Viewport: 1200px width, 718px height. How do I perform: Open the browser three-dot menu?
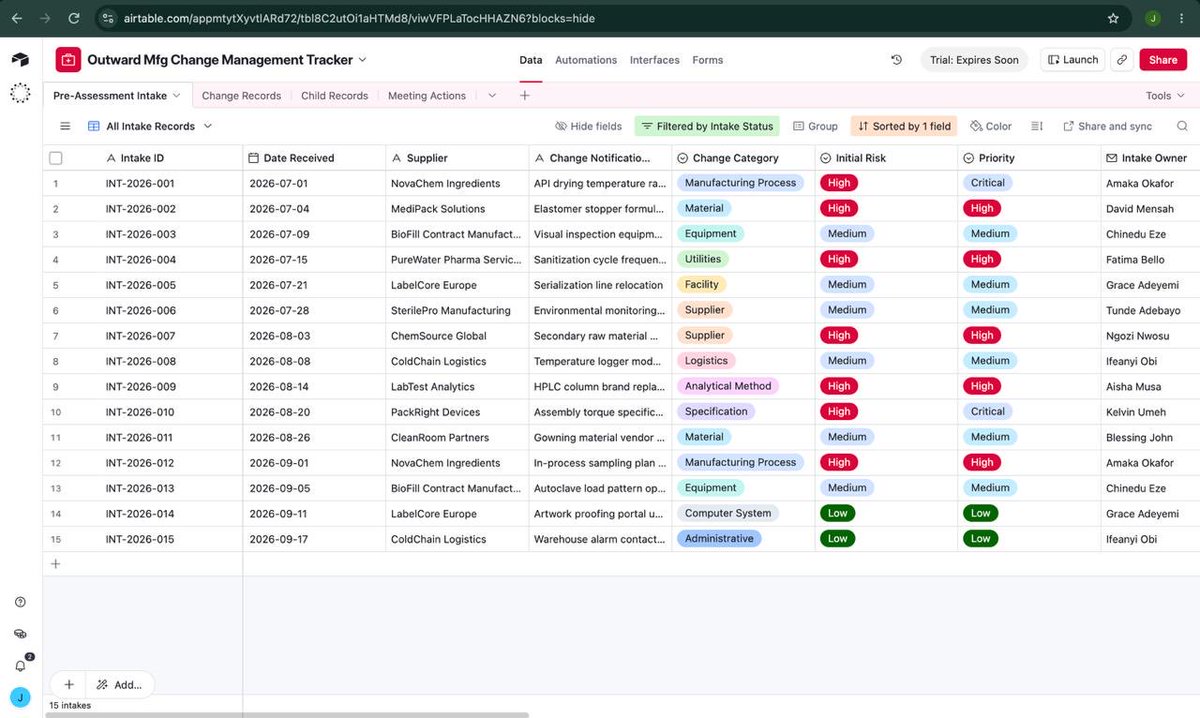point(1182,18)
